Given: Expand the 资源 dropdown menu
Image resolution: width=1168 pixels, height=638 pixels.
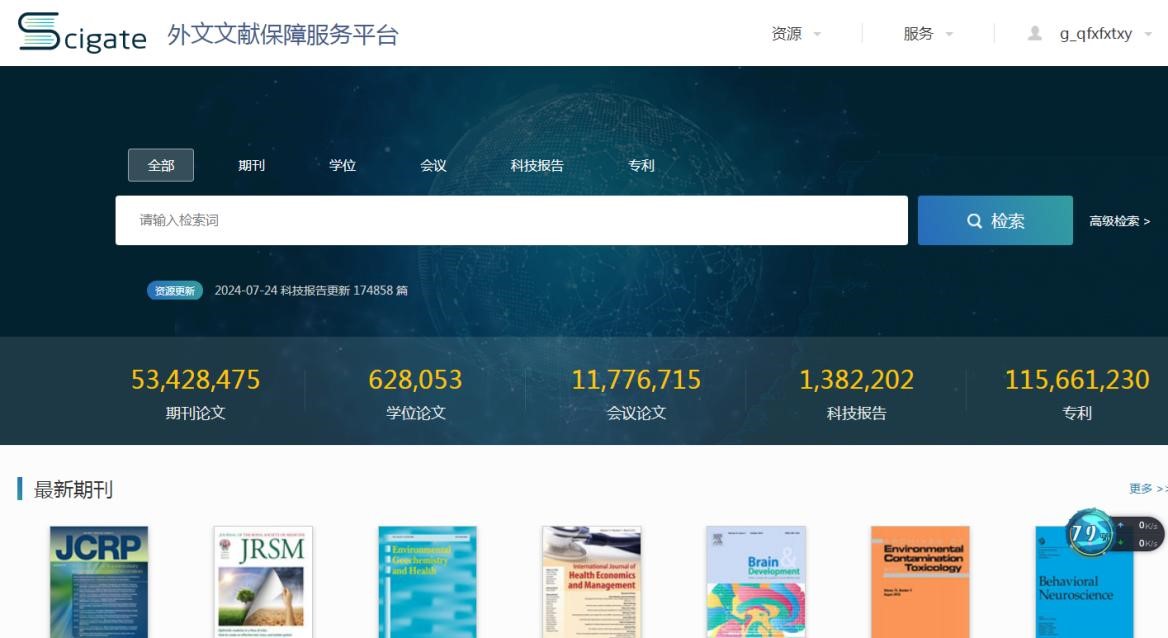Looking at the screenshot, I should pyautogui.click(x=796, y=34).
